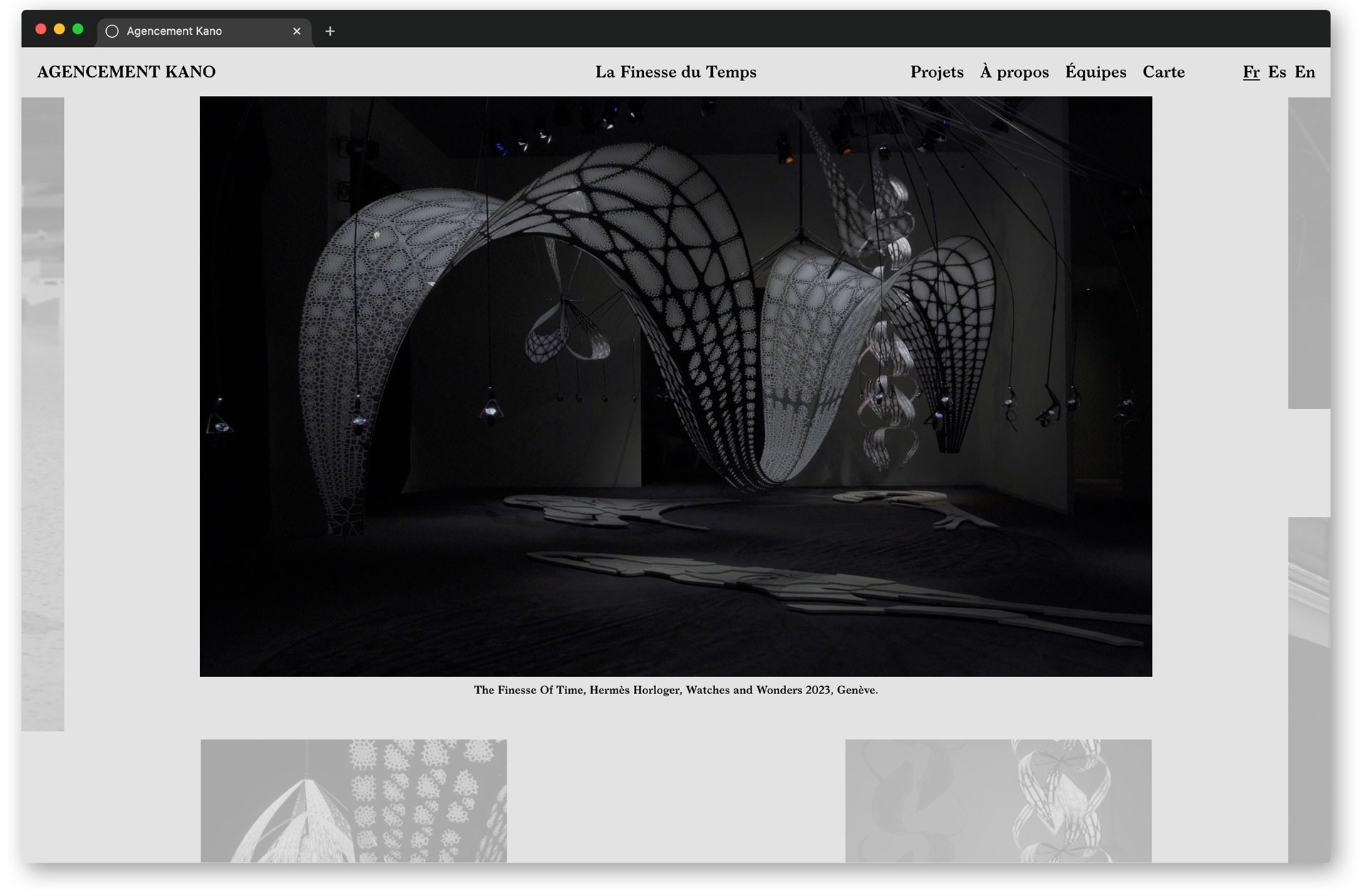
Task: Open the Carte page
Action: click(1163, 72)
